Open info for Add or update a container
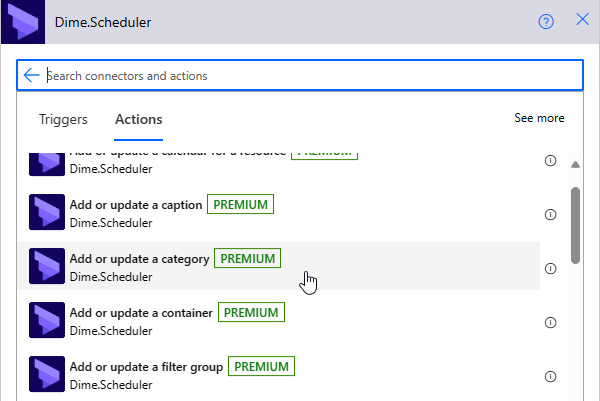 tap(550, 322)
